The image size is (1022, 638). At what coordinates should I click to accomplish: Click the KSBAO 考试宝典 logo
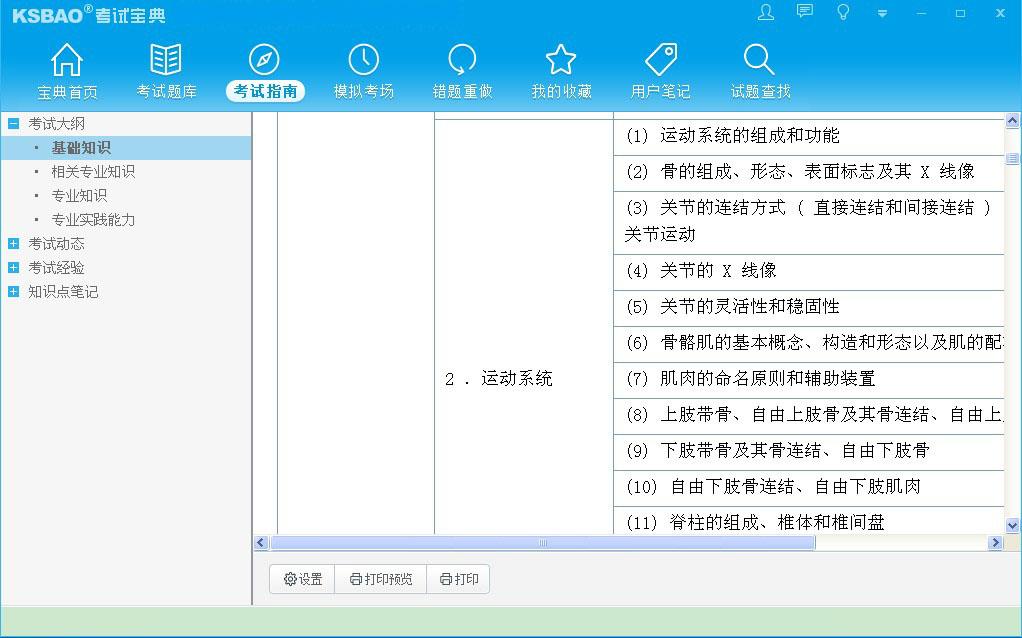coord(89,15)
